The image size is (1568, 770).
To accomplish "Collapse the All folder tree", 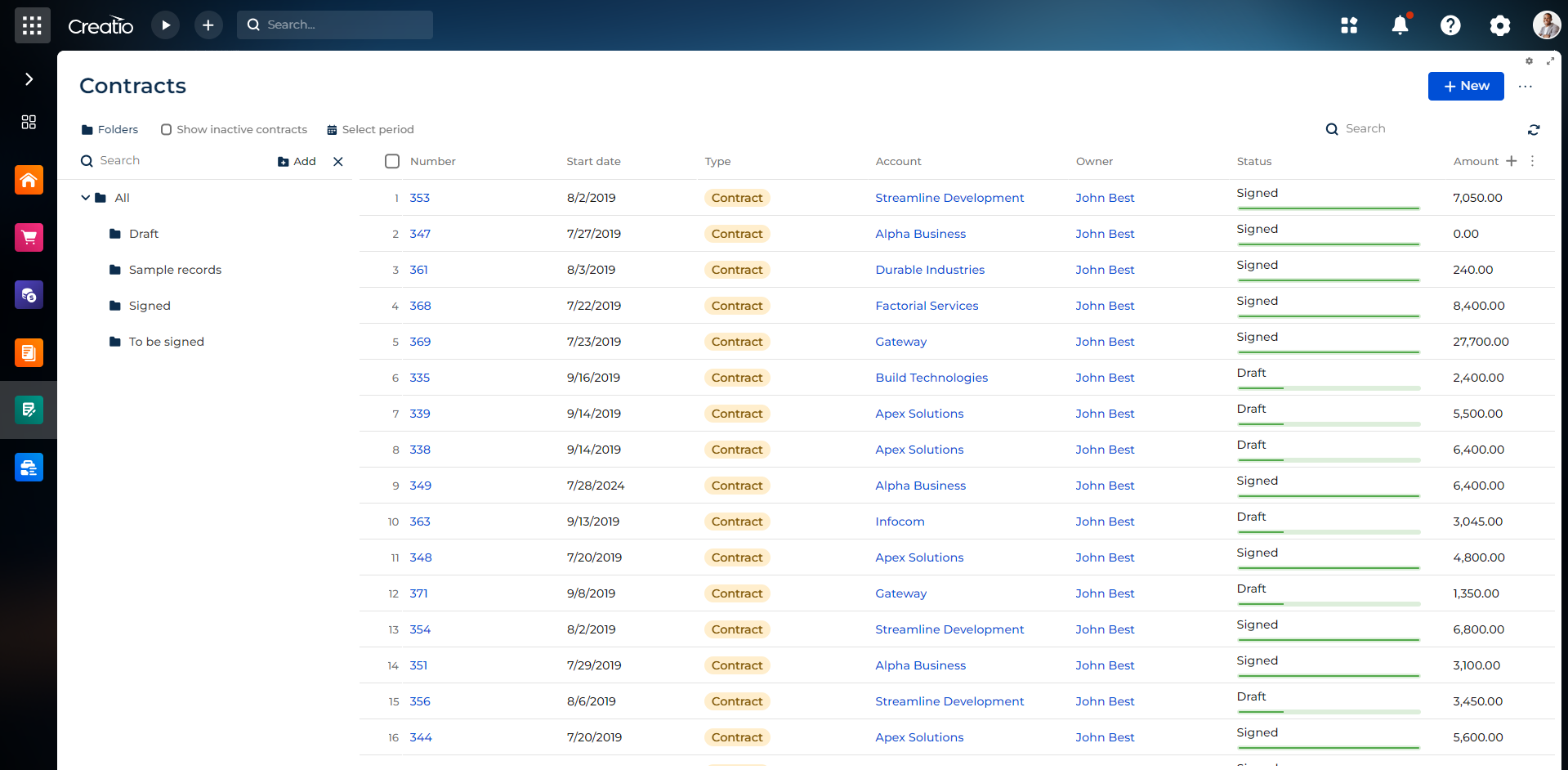I will pos(85,197).
